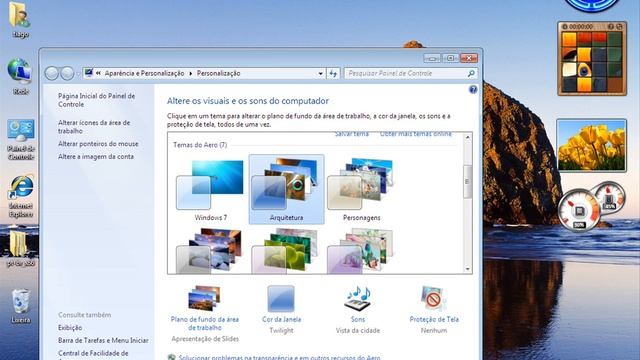Open Cor da Janela Twilight color swatch

pos(281,299)
